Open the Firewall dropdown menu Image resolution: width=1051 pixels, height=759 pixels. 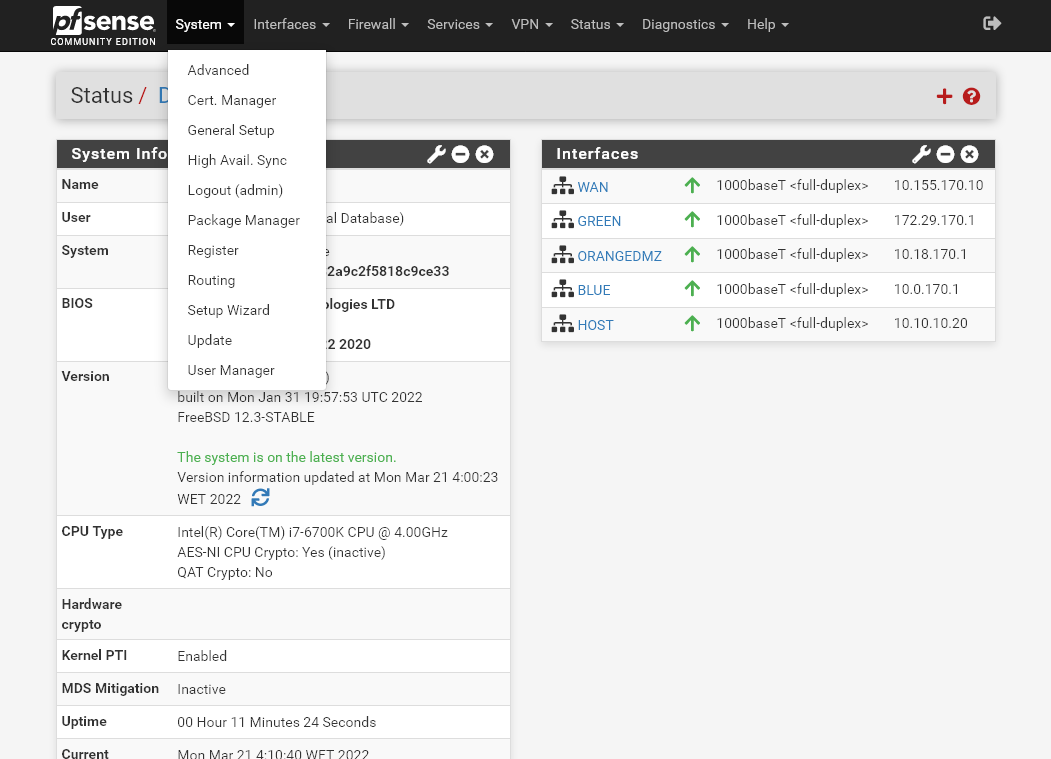tap(378, 24)
